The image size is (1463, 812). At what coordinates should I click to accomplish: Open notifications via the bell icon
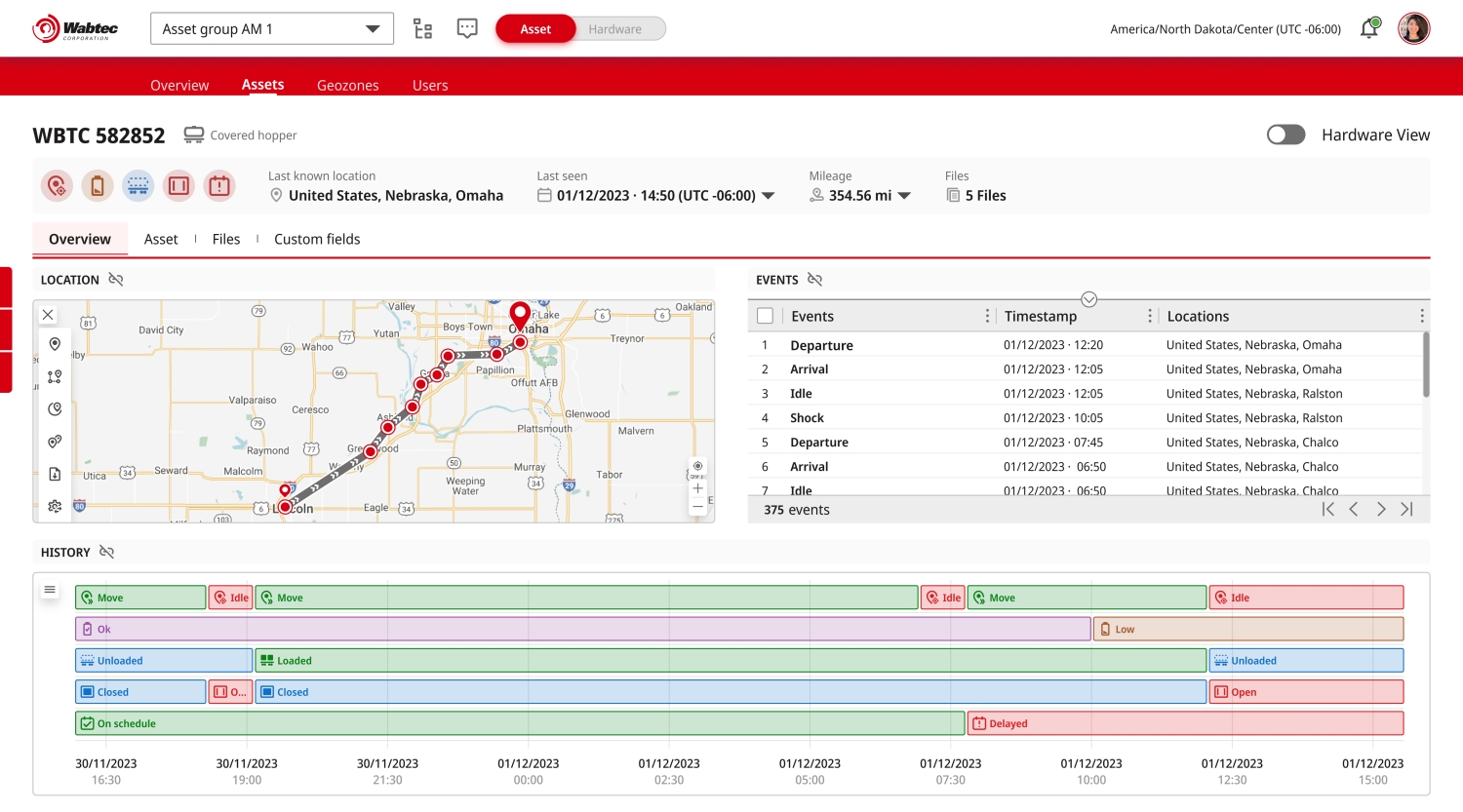[1368, 28]
